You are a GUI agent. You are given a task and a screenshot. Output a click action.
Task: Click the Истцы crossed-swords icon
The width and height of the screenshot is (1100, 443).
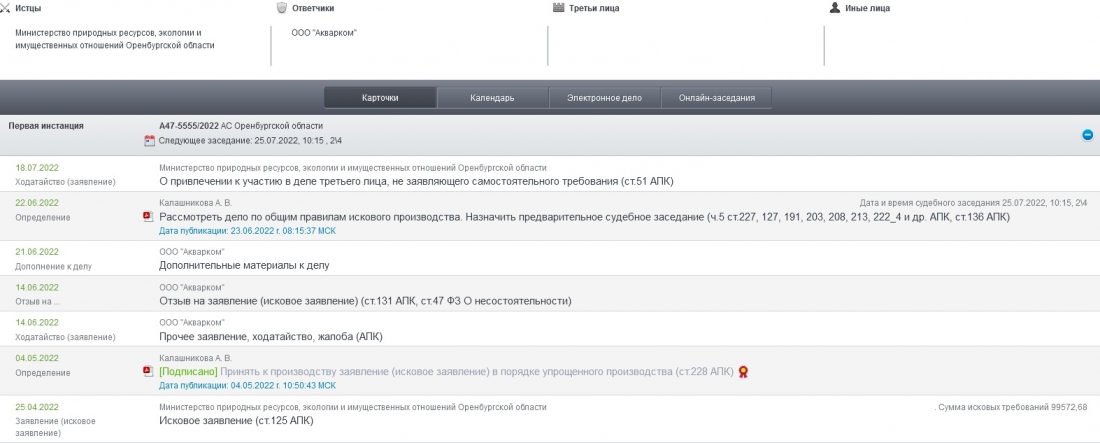(x=6, y=8)
